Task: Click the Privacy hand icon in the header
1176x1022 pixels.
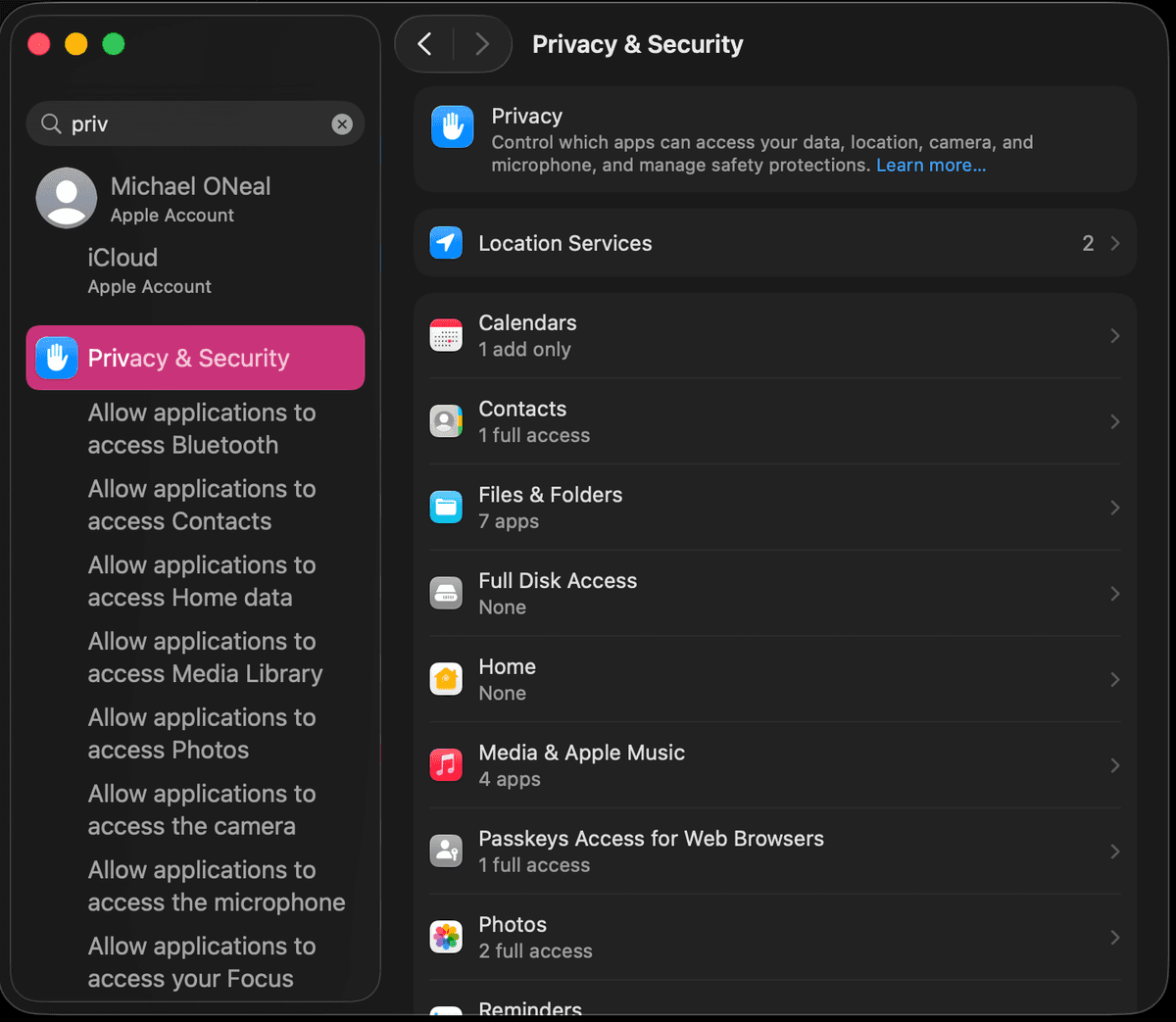Action: point(452,126)
